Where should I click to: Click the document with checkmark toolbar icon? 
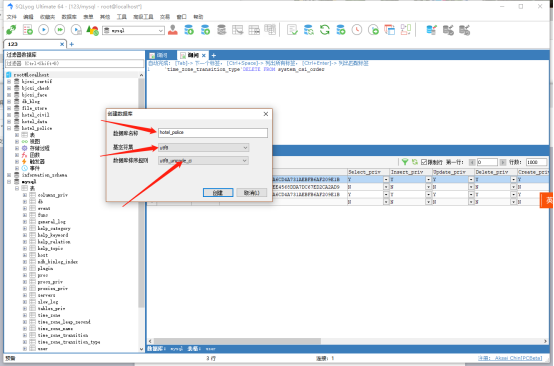(x=292, y=30)
